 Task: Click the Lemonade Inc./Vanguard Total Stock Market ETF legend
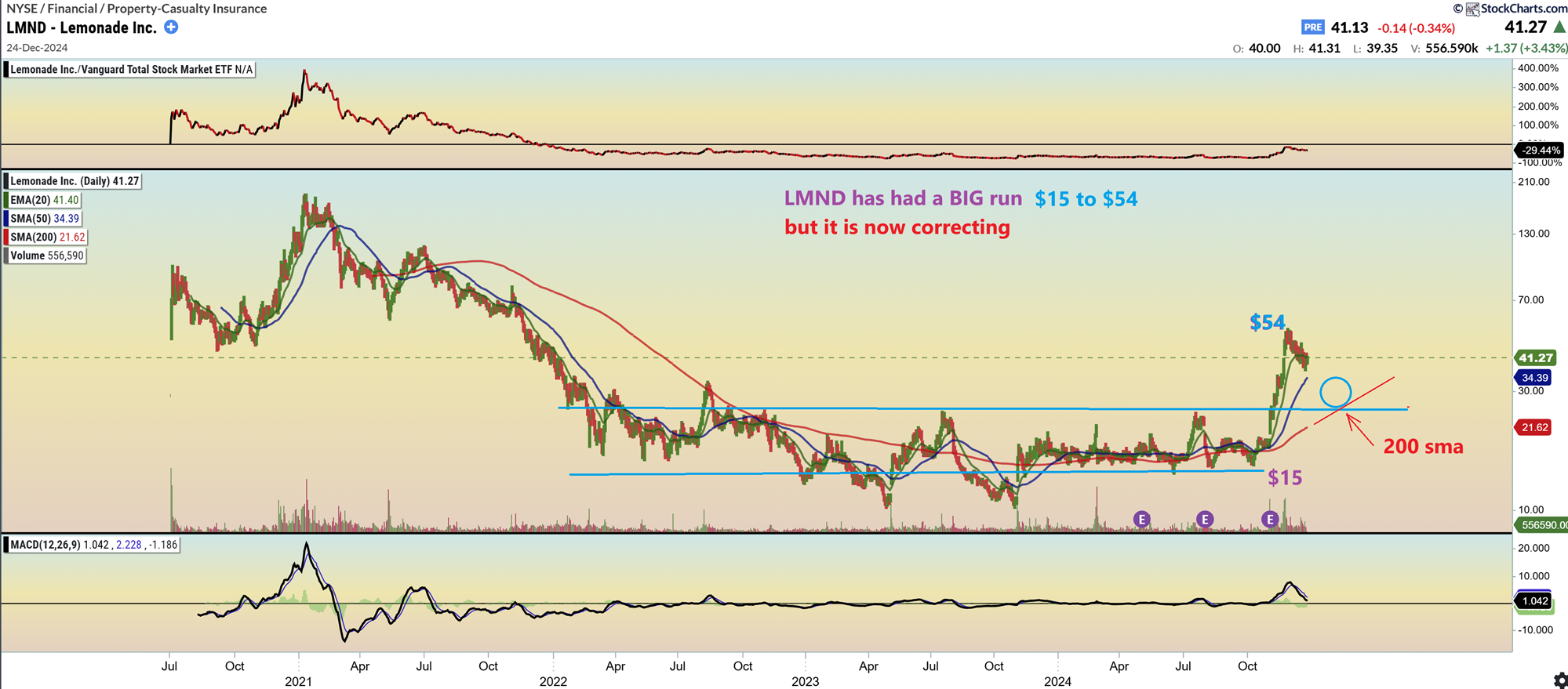(131, 70)
